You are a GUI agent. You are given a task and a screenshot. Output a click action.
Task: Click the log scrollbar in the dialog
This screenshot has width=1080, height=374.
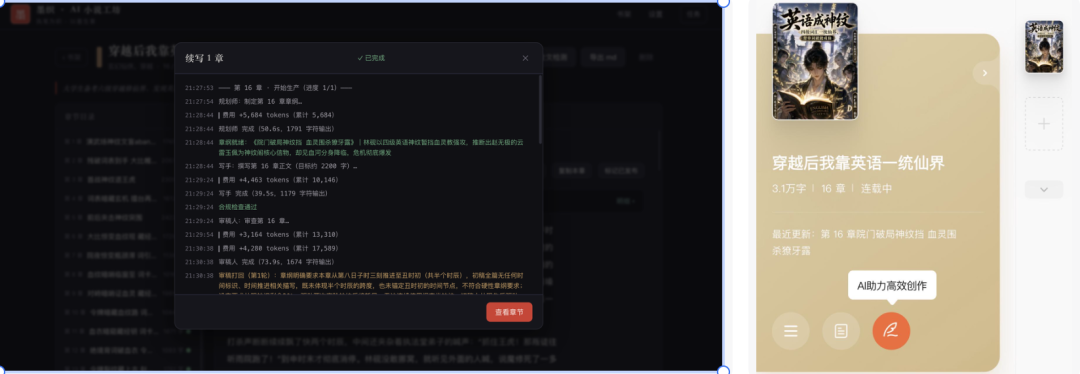click(541, 109)
